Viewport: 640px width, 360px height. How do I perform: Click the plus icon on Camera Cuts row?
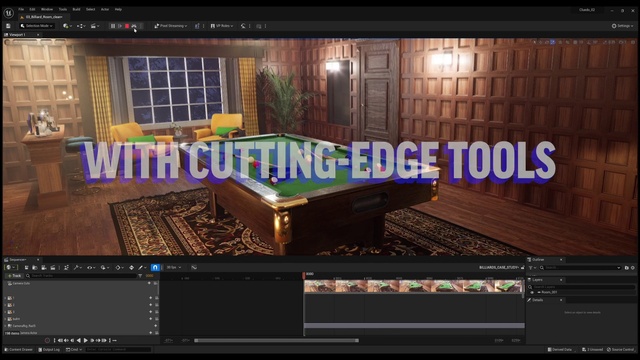(149, 283)
